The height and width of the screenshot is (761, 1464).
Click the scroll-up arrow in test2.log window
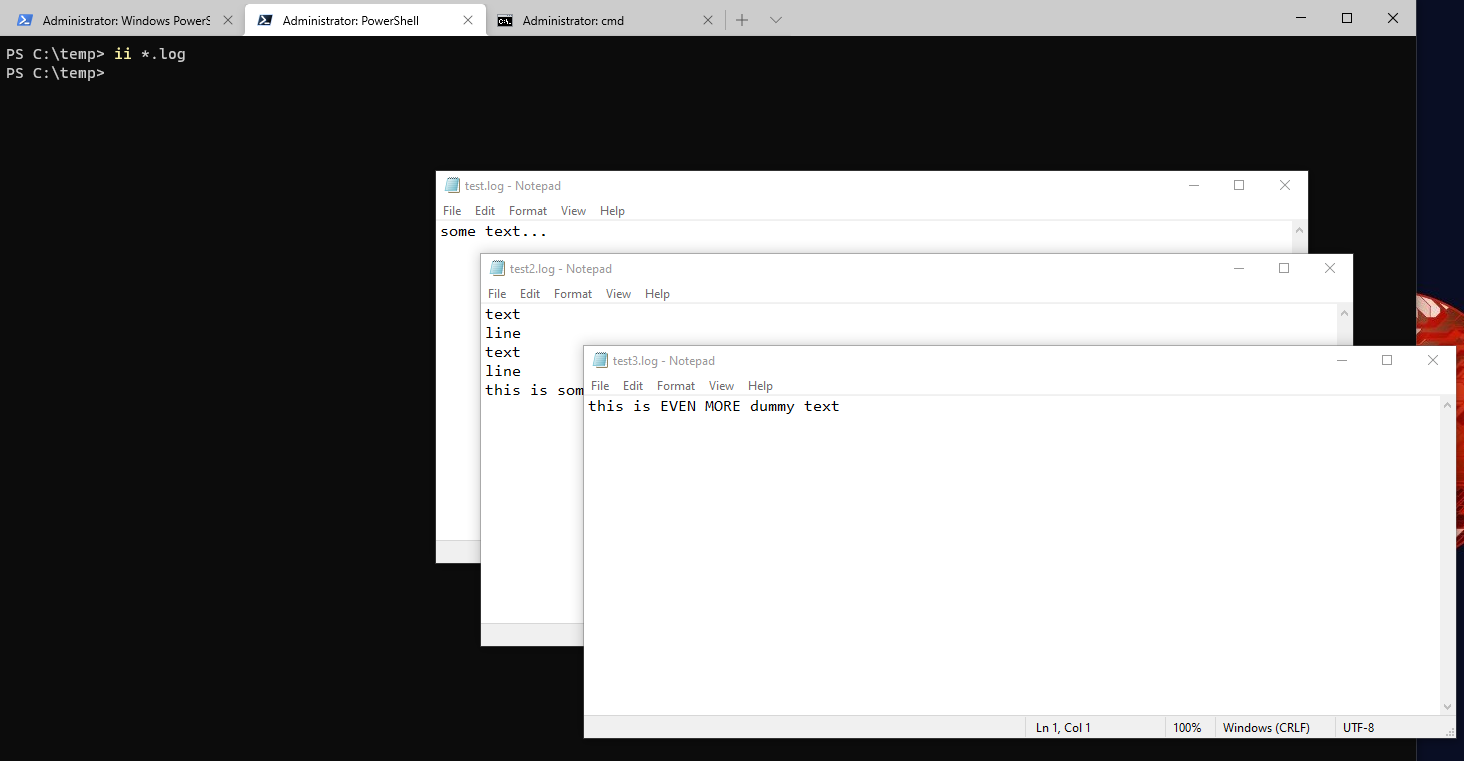tap(1344, 312)
